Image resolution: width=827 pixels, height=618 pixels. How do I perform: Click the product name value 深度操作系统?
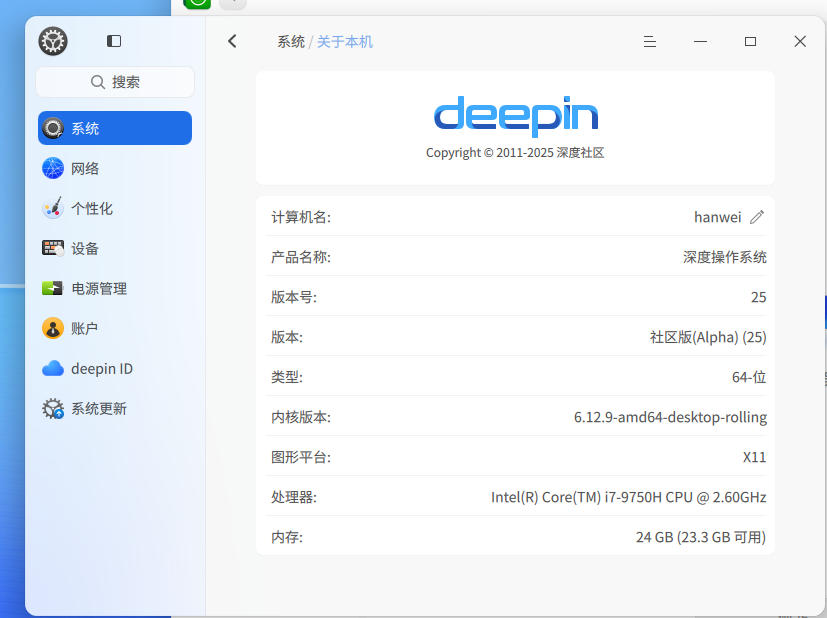[x=725, y=257]
